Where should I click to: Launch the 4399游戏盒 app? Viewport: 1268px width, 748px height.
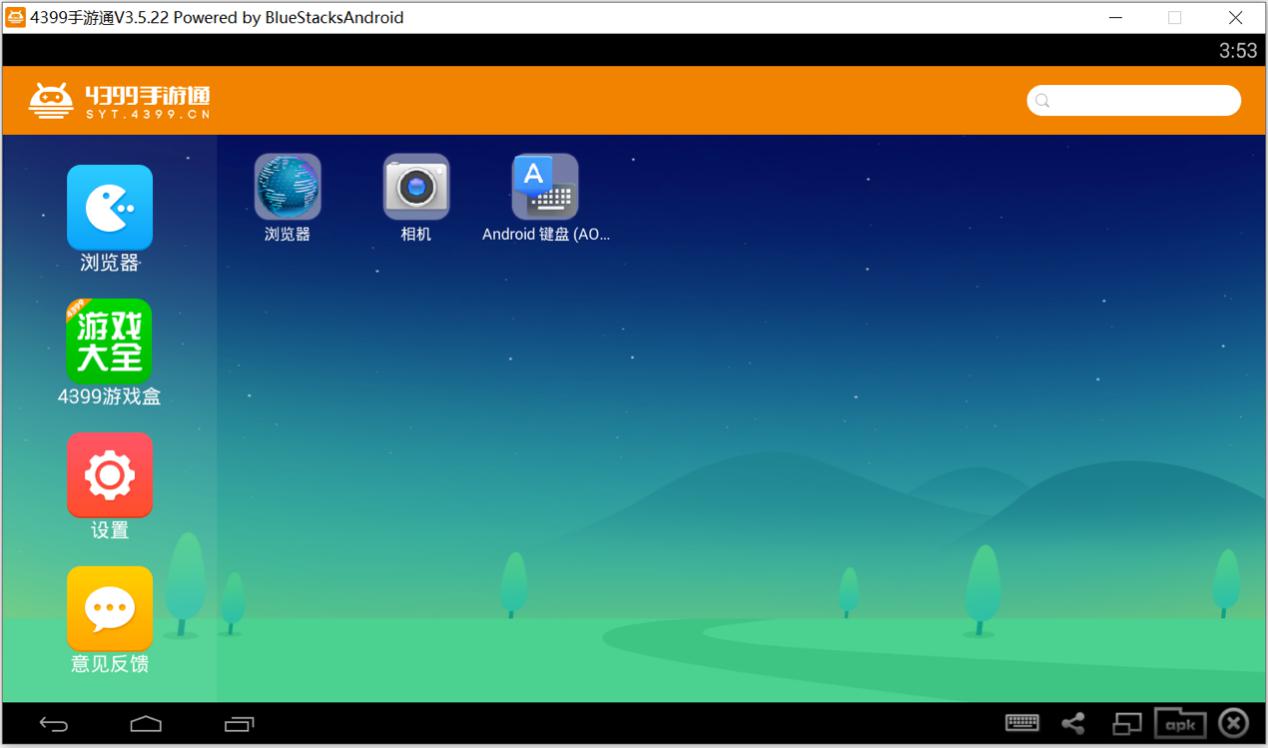click(x=110, y=341)
